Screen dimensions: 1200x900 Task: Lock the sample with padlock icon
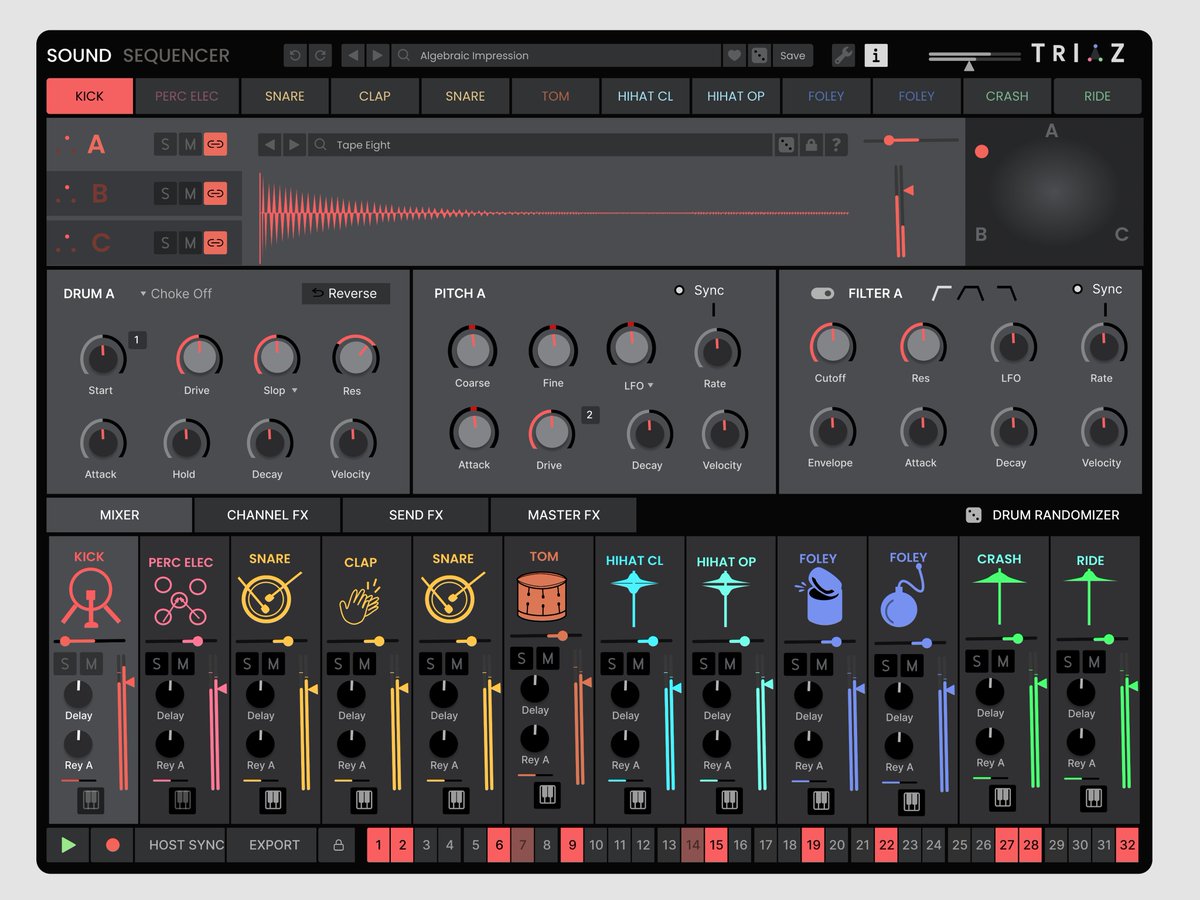(x=811, y=145)
